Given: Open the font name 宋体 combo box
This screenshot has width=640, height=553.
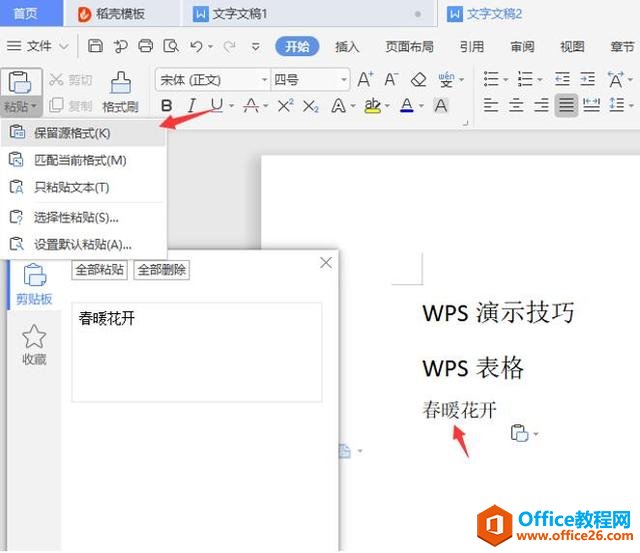Looking at the screenshot, I should pos(213,80).
